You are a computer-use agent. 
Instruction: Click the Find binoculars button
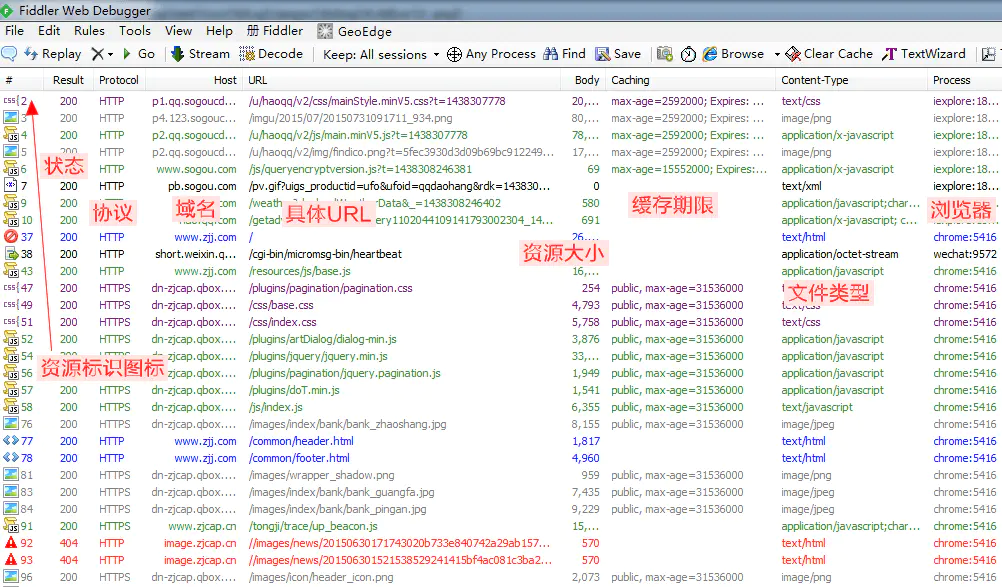coord(564,54)
